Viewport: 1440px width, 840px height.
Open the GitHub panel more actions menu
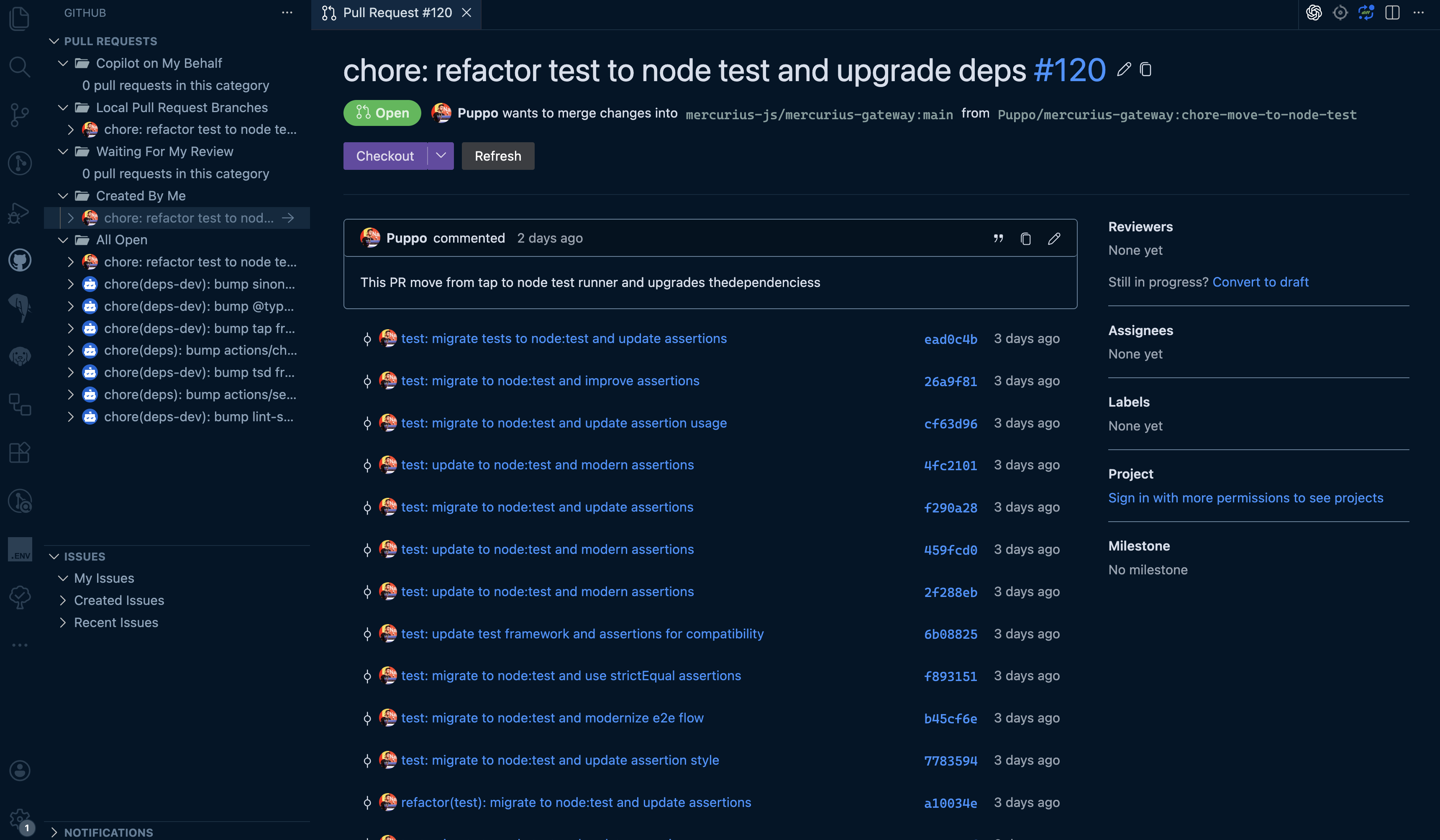[287, 13]
